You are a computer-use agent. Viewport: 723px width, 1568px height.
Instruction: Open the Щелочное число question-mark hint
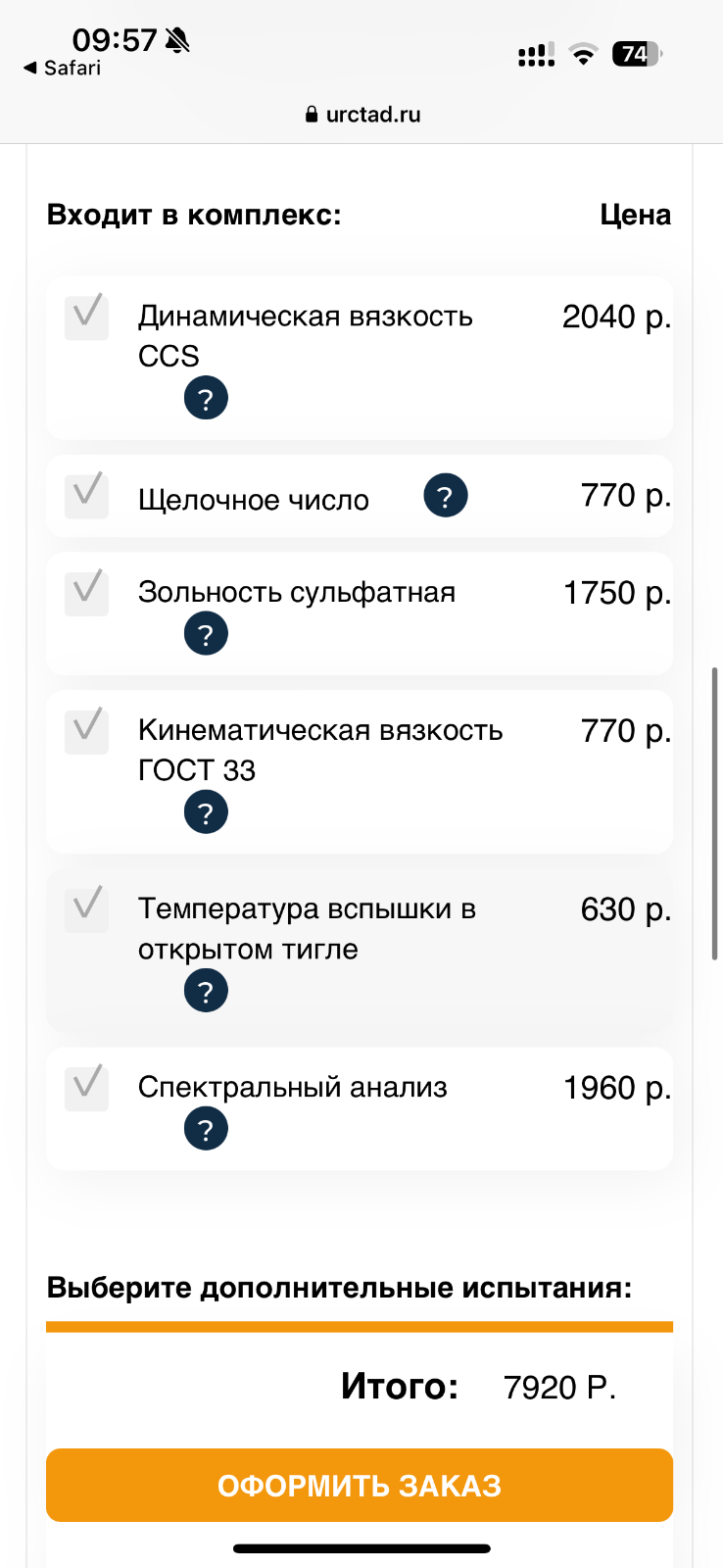(445, 496)
